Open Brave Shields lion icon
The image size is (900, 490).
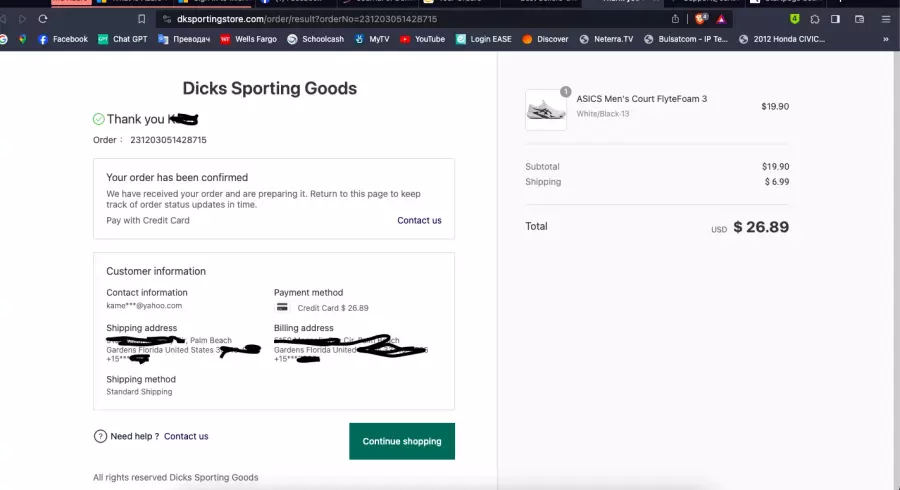tap(701, 19)
